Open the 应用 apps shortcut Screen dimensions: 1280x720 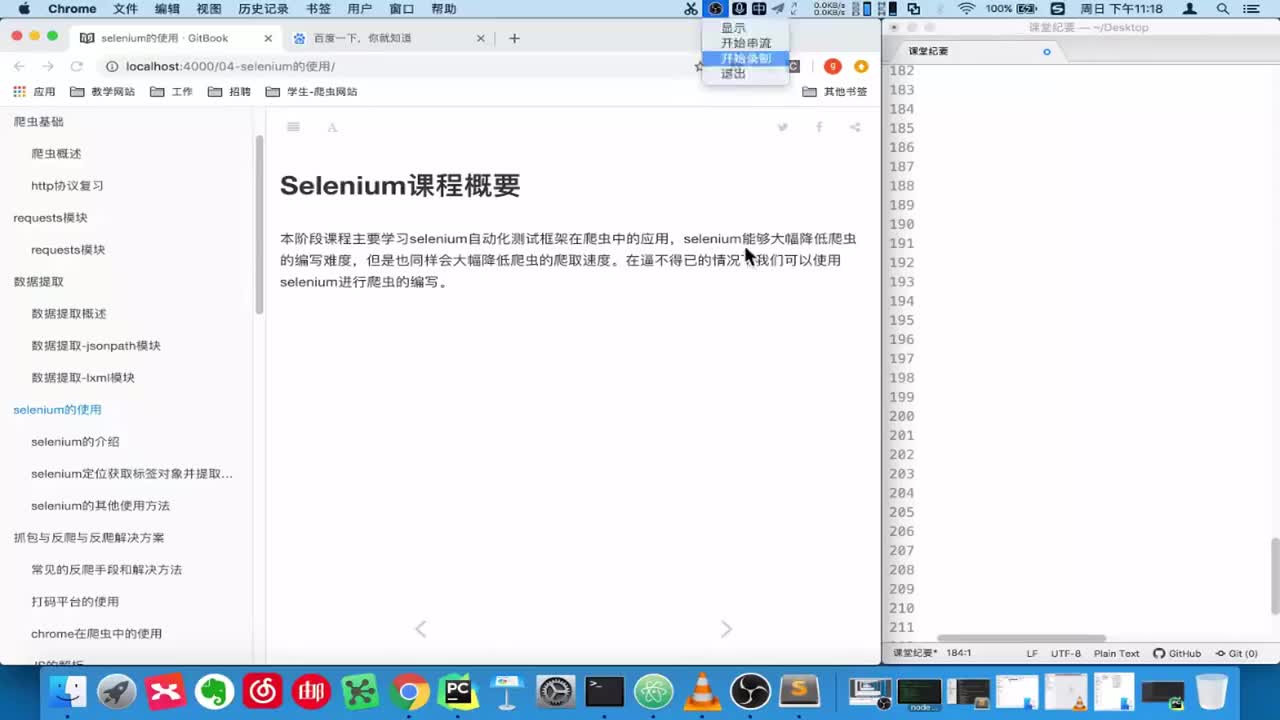click(x=34, y=91)
